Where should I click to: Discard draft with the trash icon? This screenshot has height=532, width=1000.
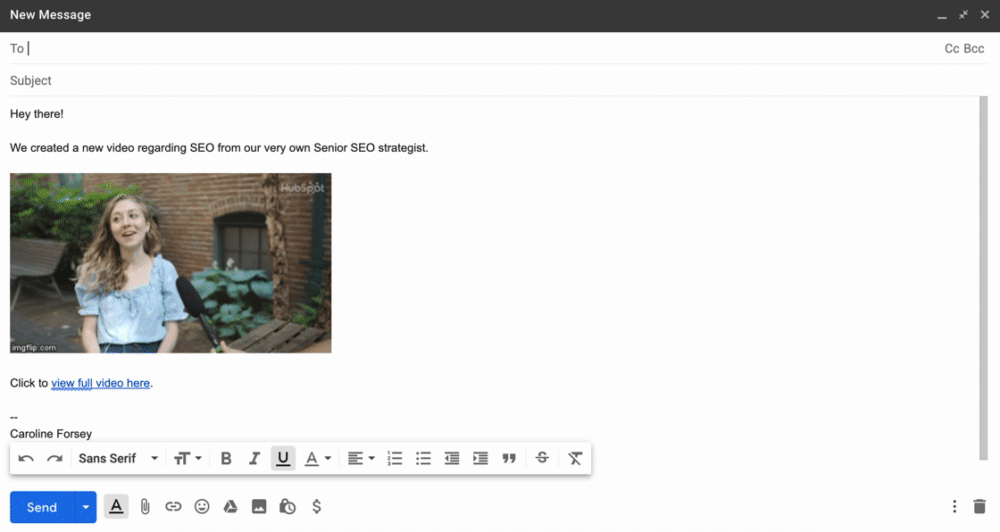click(979, 507)
